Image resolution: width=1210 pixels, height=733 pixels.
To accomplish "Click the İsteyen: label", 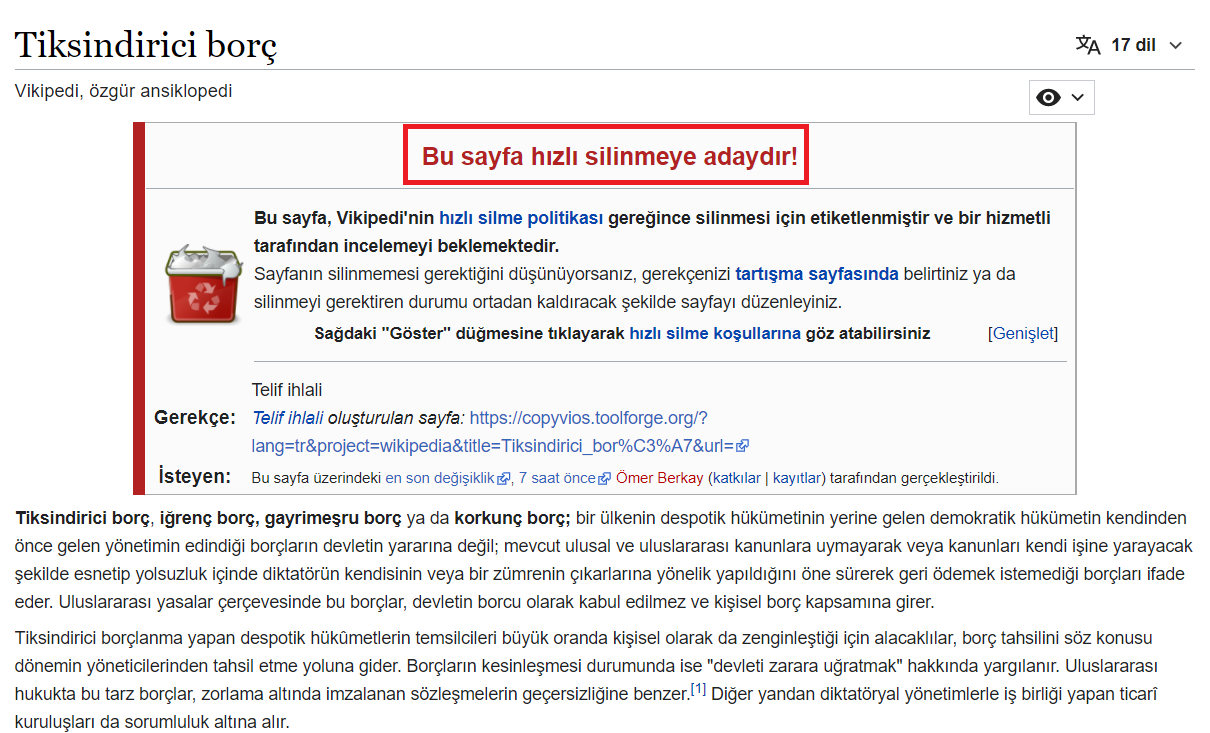I will click(x=195, y=475).
